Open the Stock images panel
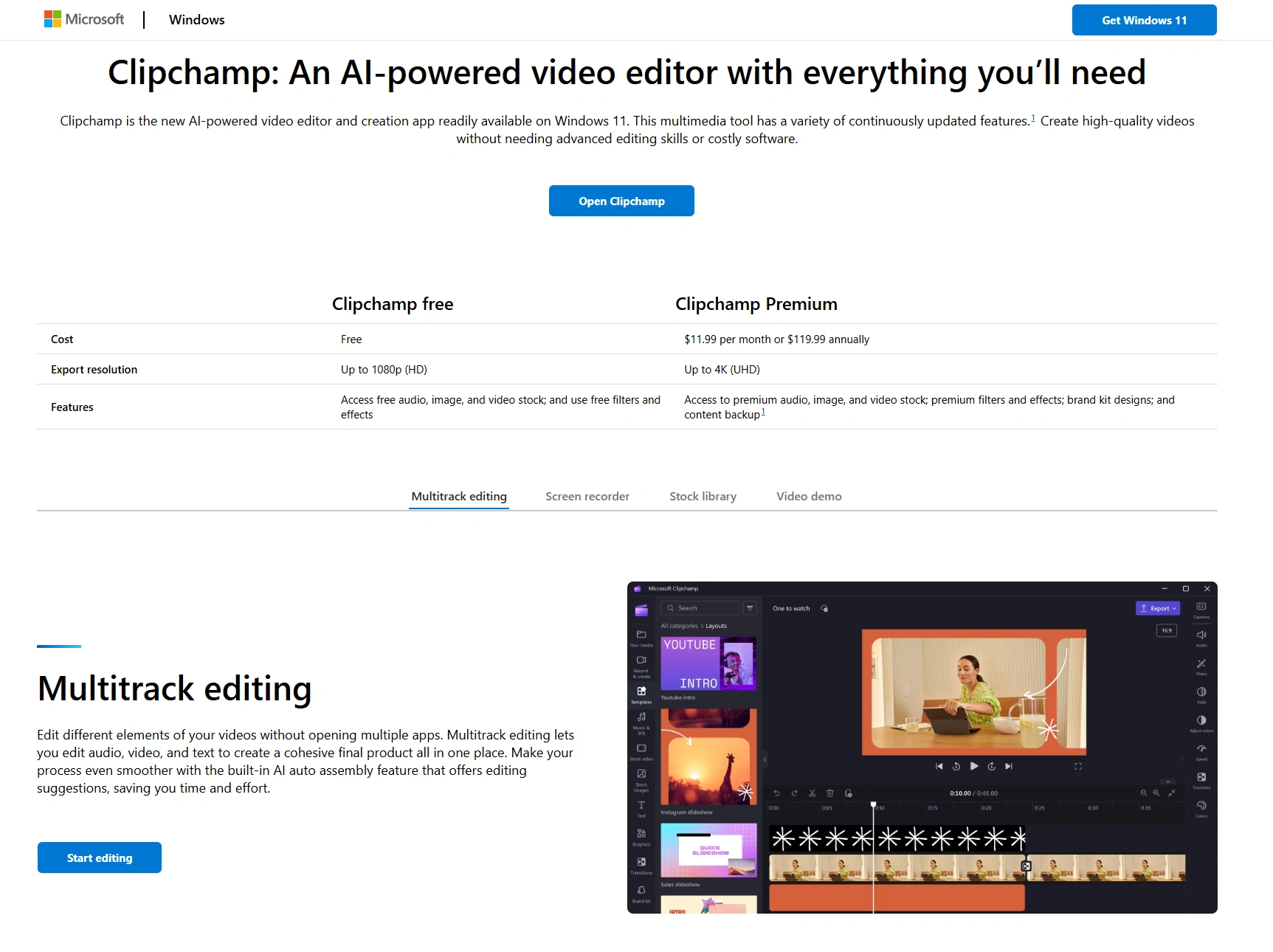This screenshot has height=952, width=1273. 641,780
